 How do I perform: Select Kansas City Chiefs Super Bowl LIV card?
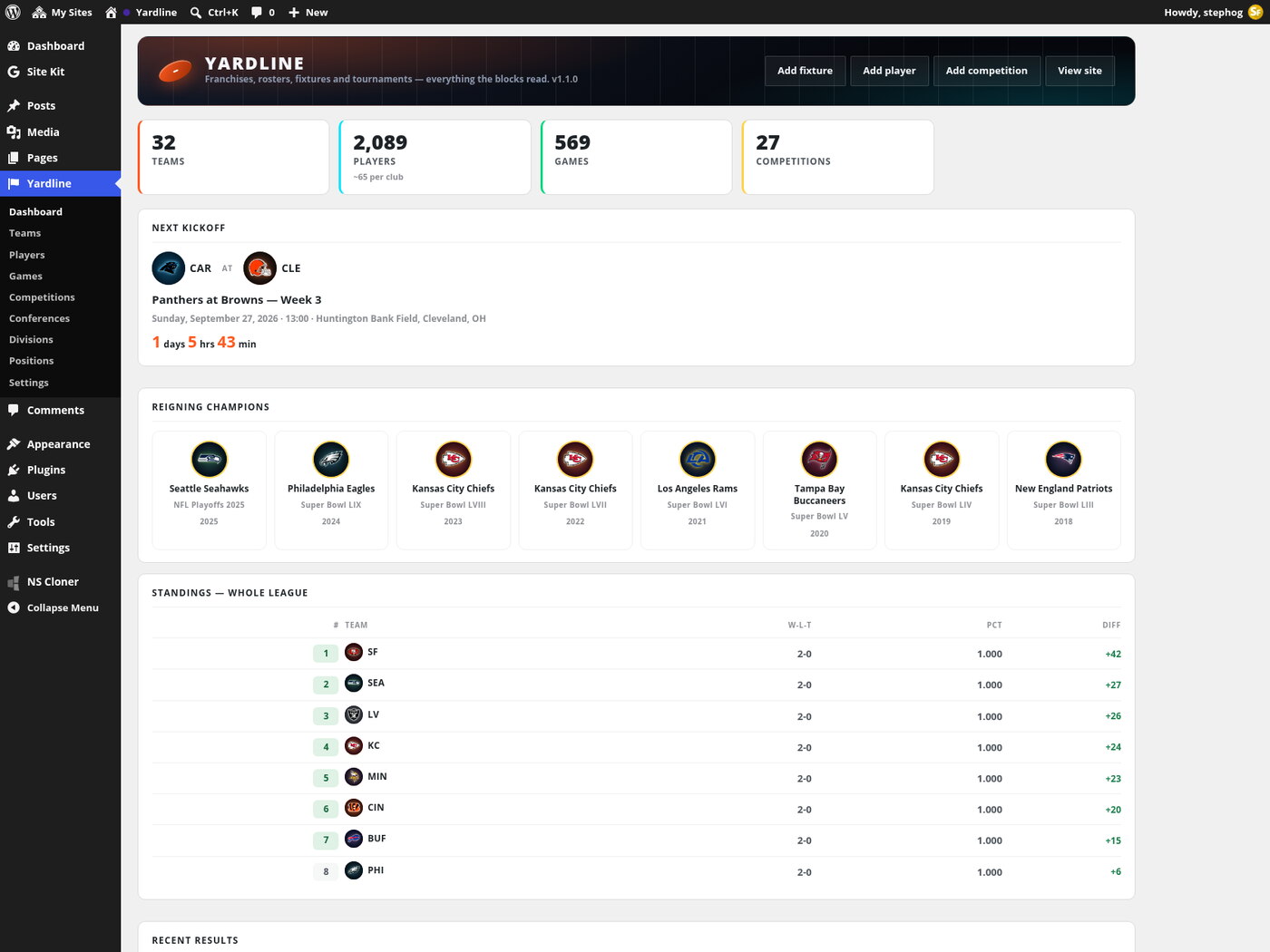(x=942, y=491)
